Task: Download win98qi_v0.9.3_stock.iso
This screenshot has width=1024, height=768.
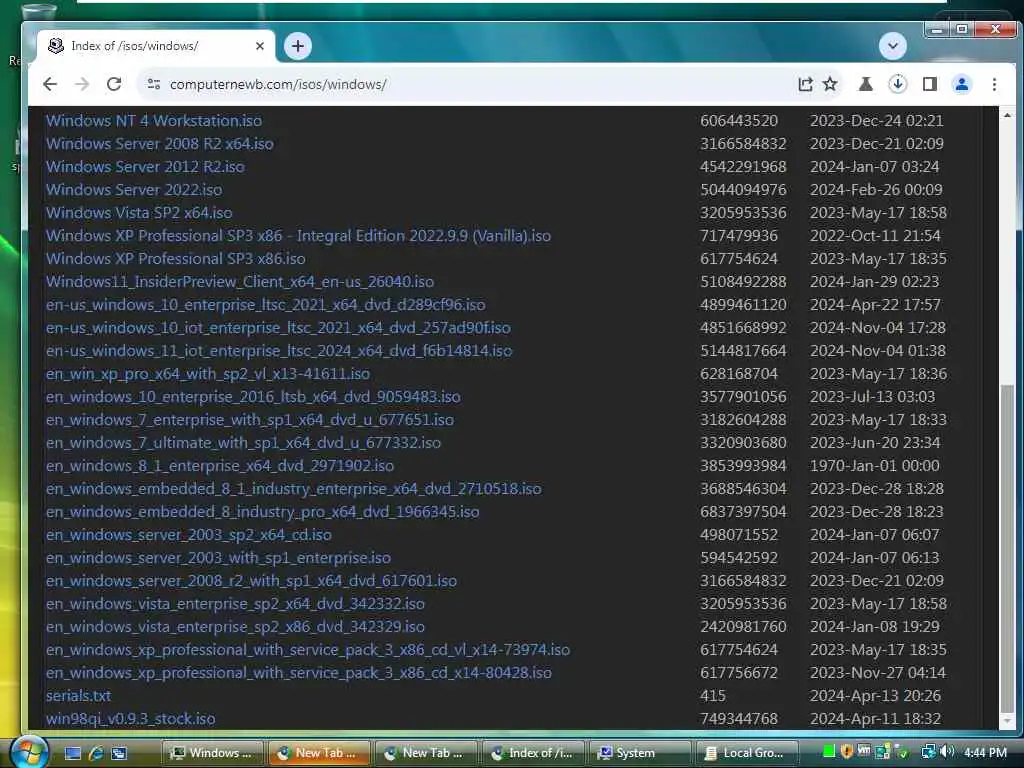Action: pyautogui.click(x=131, y=719)
